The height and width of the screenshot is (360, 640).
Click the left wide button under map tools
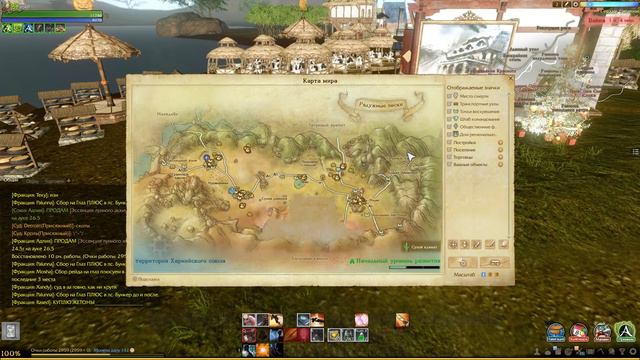pyautogui.click(x=462, y=262)
